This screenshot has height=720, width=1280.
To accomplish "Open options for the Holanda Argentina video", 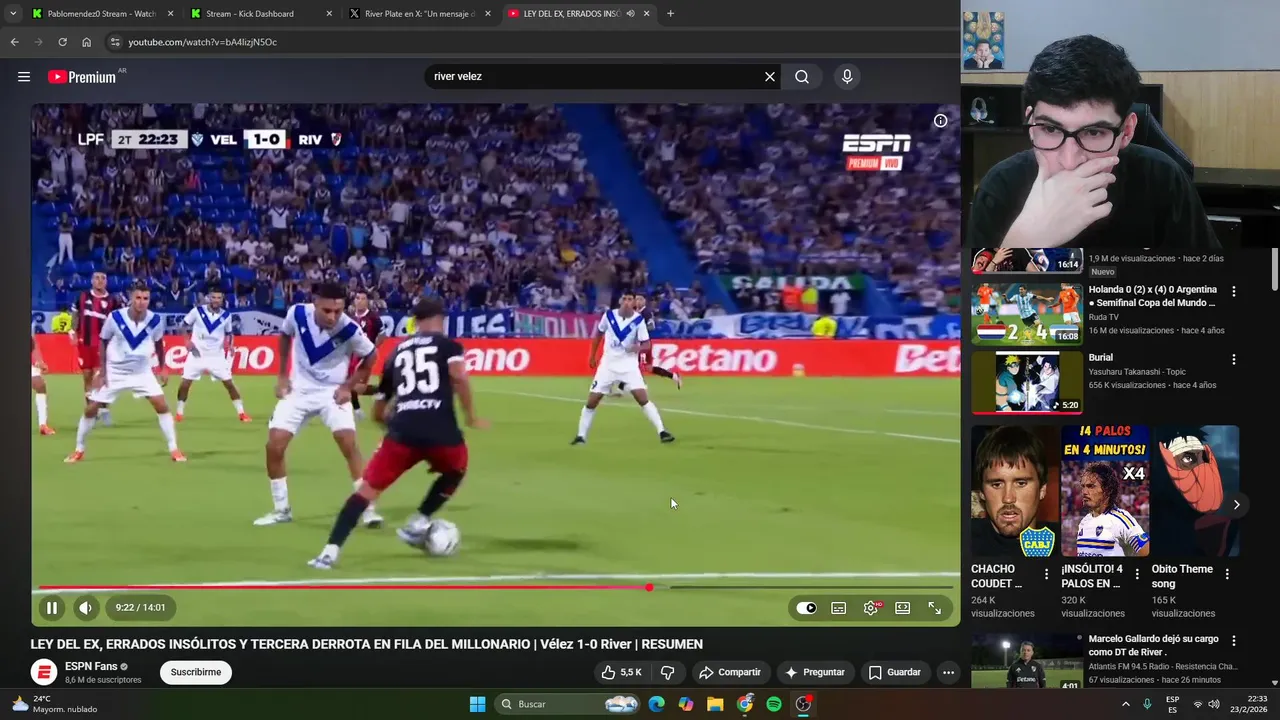I will (x=1233, y=292).
